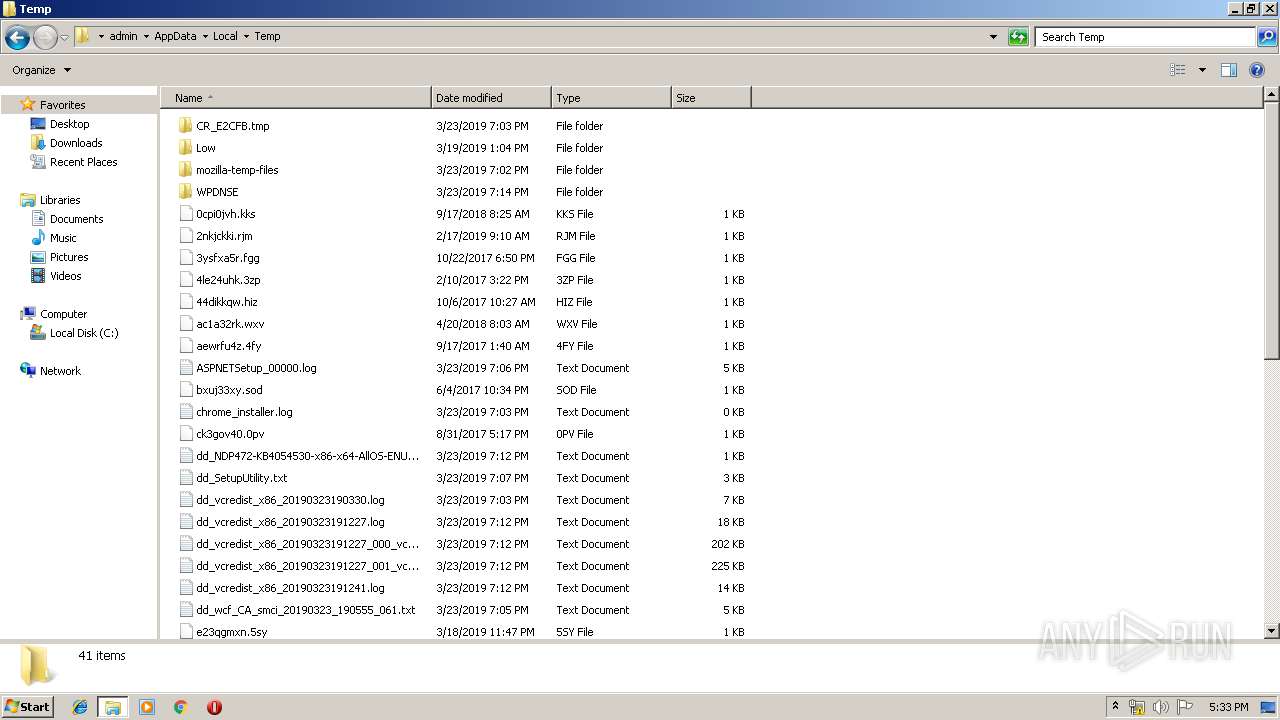Open the Organize menu

pyautogui.click(x=41, y=70)
